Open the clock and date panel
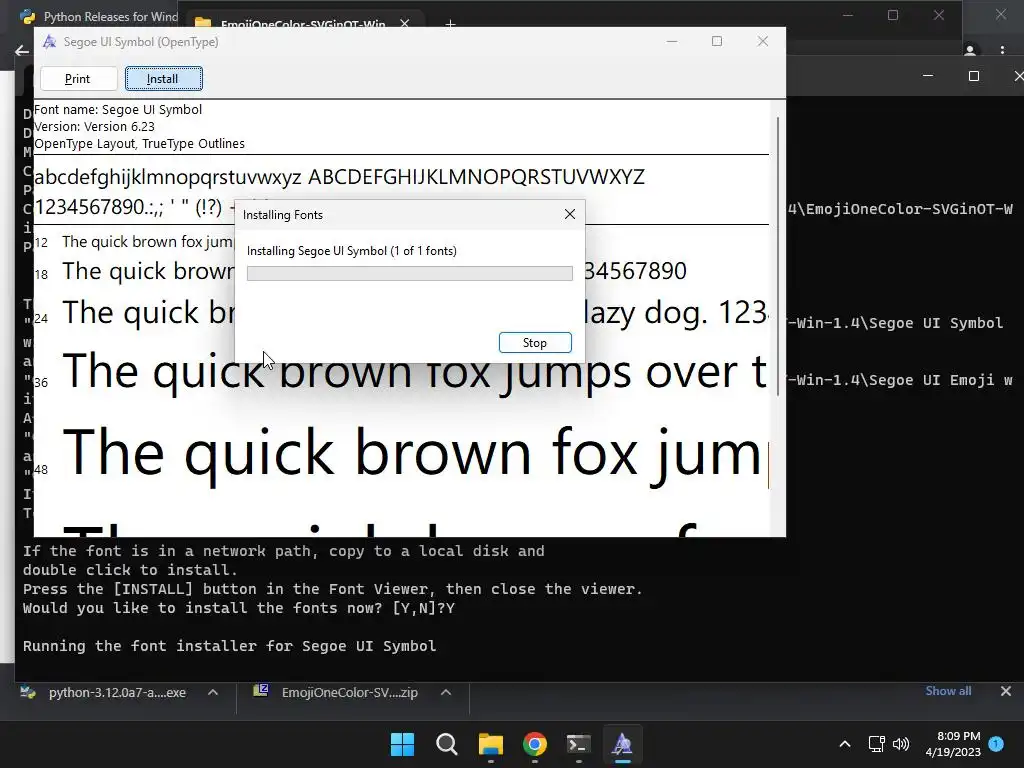This screenshot has height=768, width=1024. coord(953,744)
